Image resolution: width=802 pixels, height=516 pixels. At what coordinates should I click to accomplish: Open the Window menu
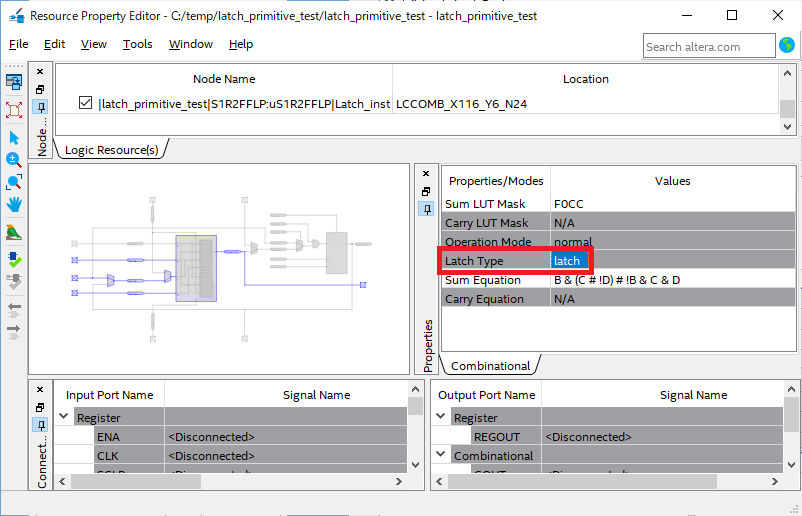click(190, 44)
